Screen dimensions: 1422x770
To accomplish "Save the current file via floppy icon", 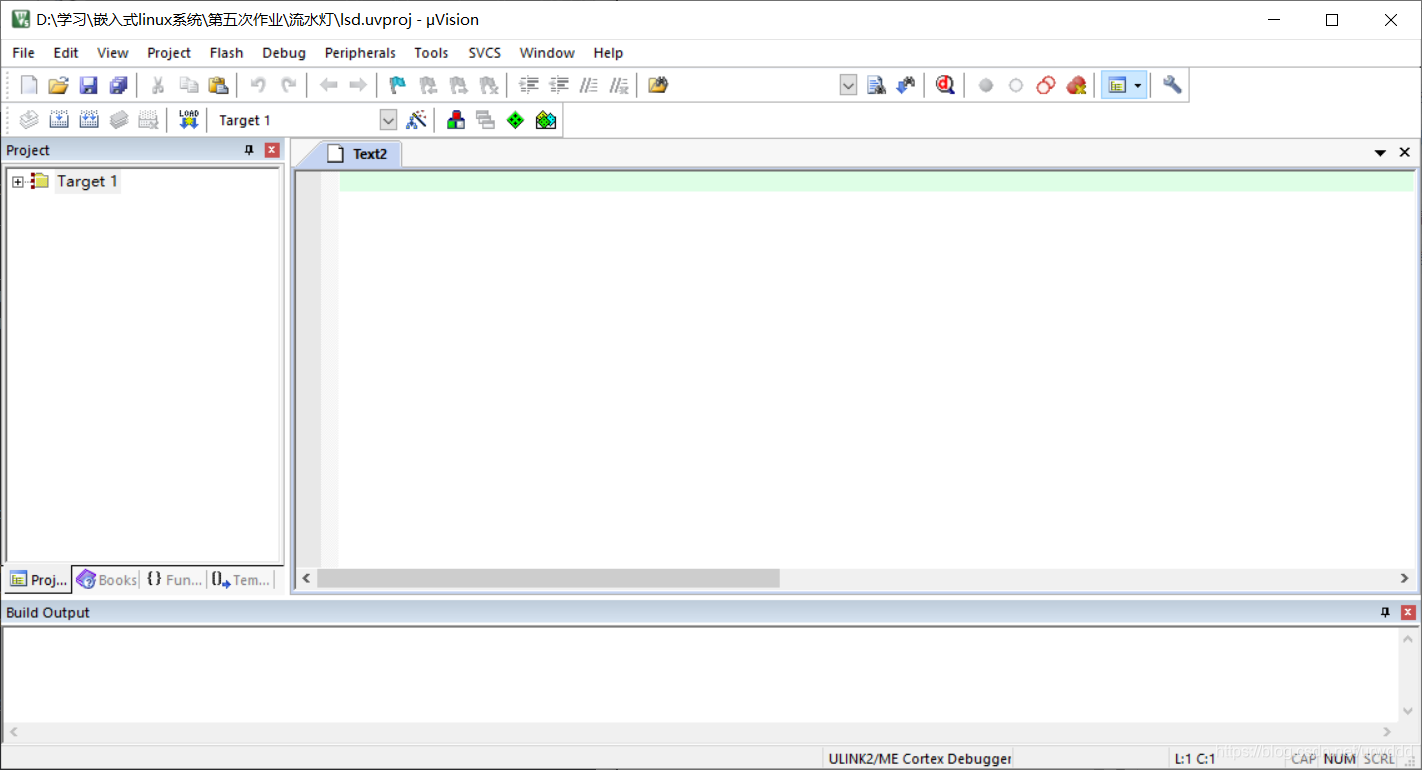I will [89, 85].
